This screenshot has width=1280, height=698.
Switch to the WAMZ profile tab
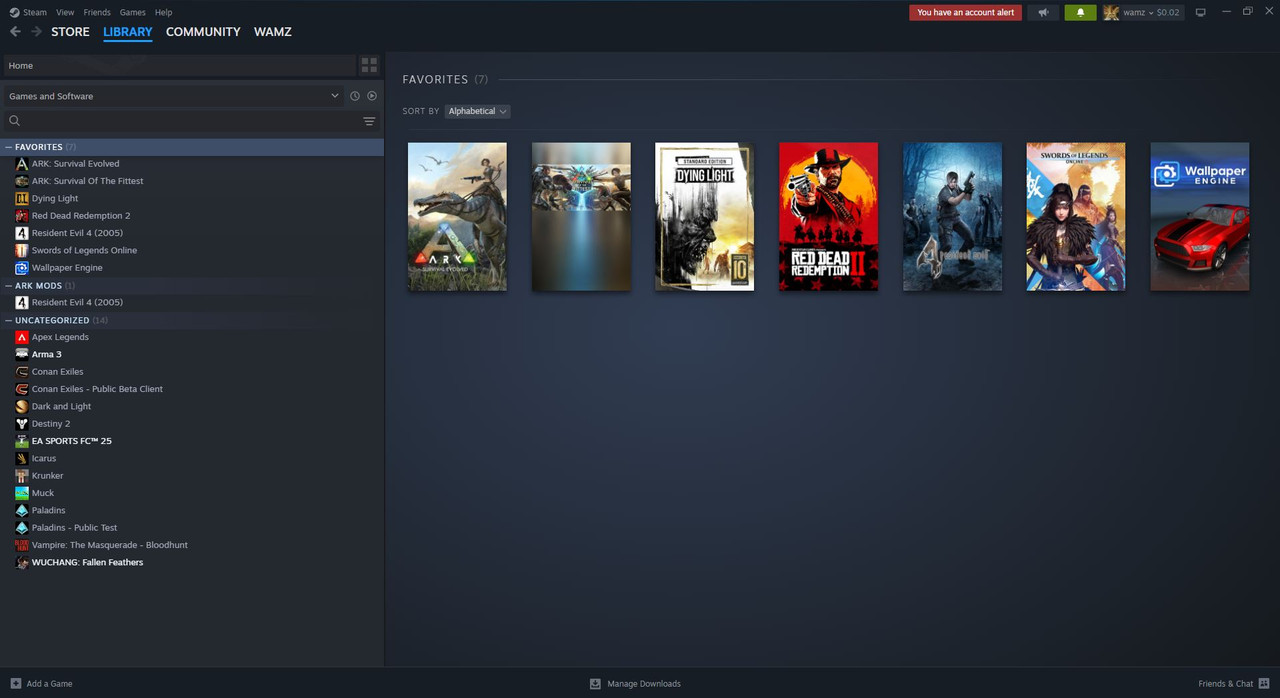(273, 32)
